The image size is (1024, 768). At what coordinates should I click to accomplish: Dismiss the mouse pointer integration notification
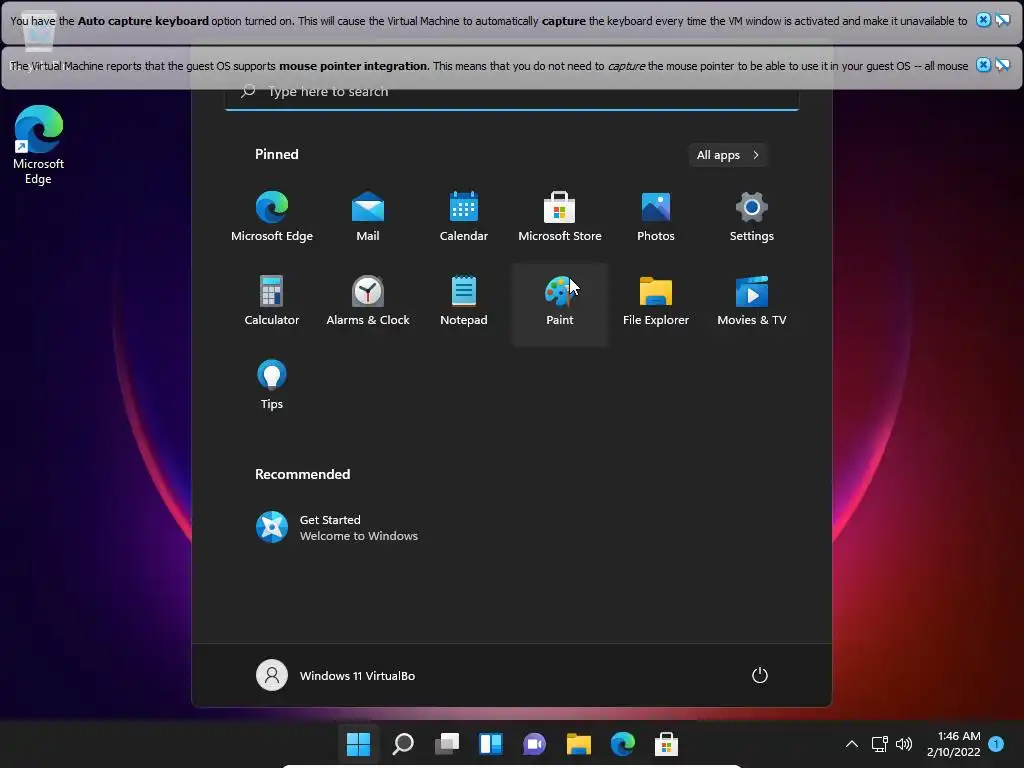pyautogui.click(x=983, y=65)
